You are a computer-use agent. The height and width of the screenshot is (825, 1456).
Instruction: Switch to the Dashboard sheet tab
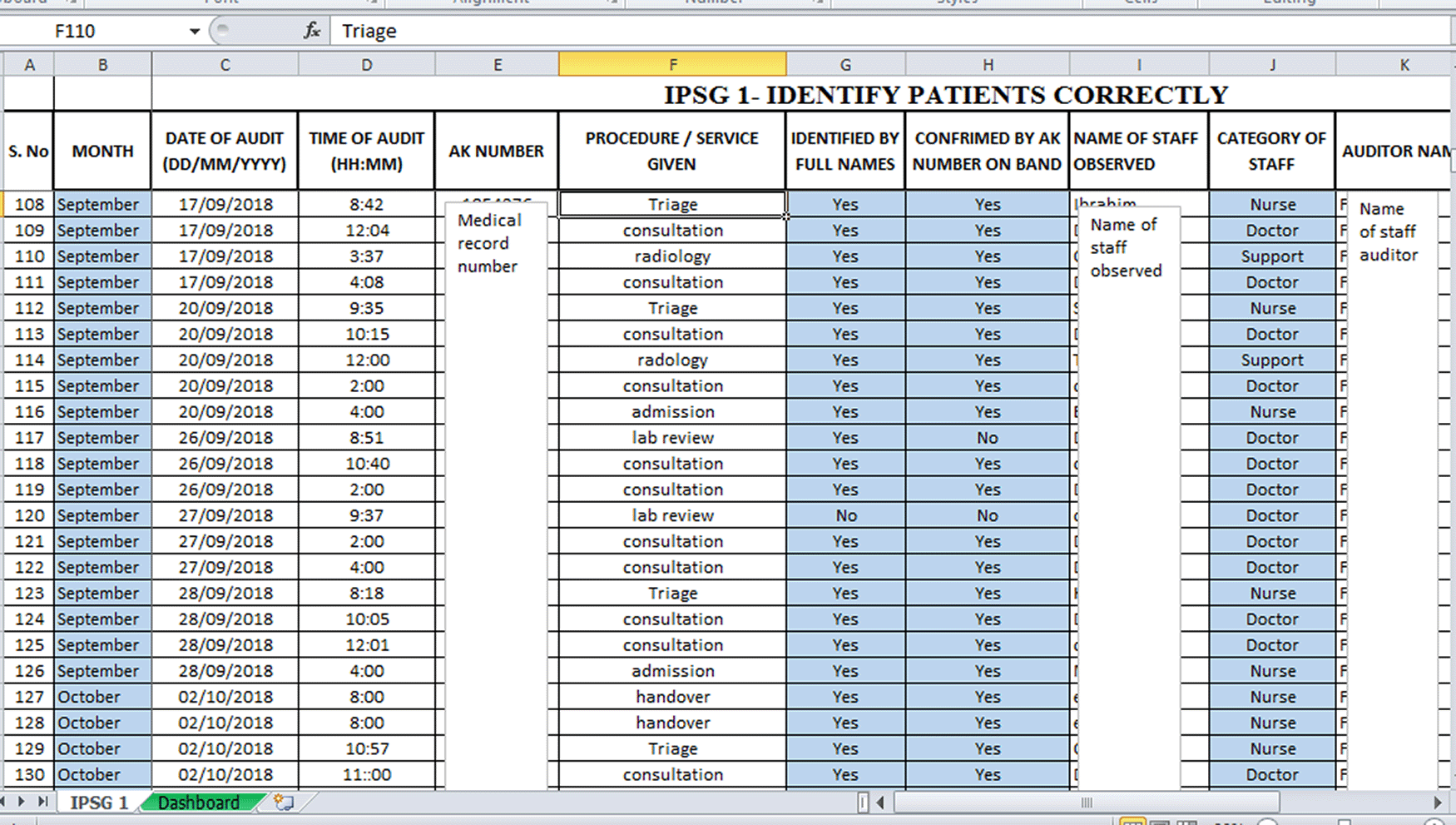[x=198, y=802]
